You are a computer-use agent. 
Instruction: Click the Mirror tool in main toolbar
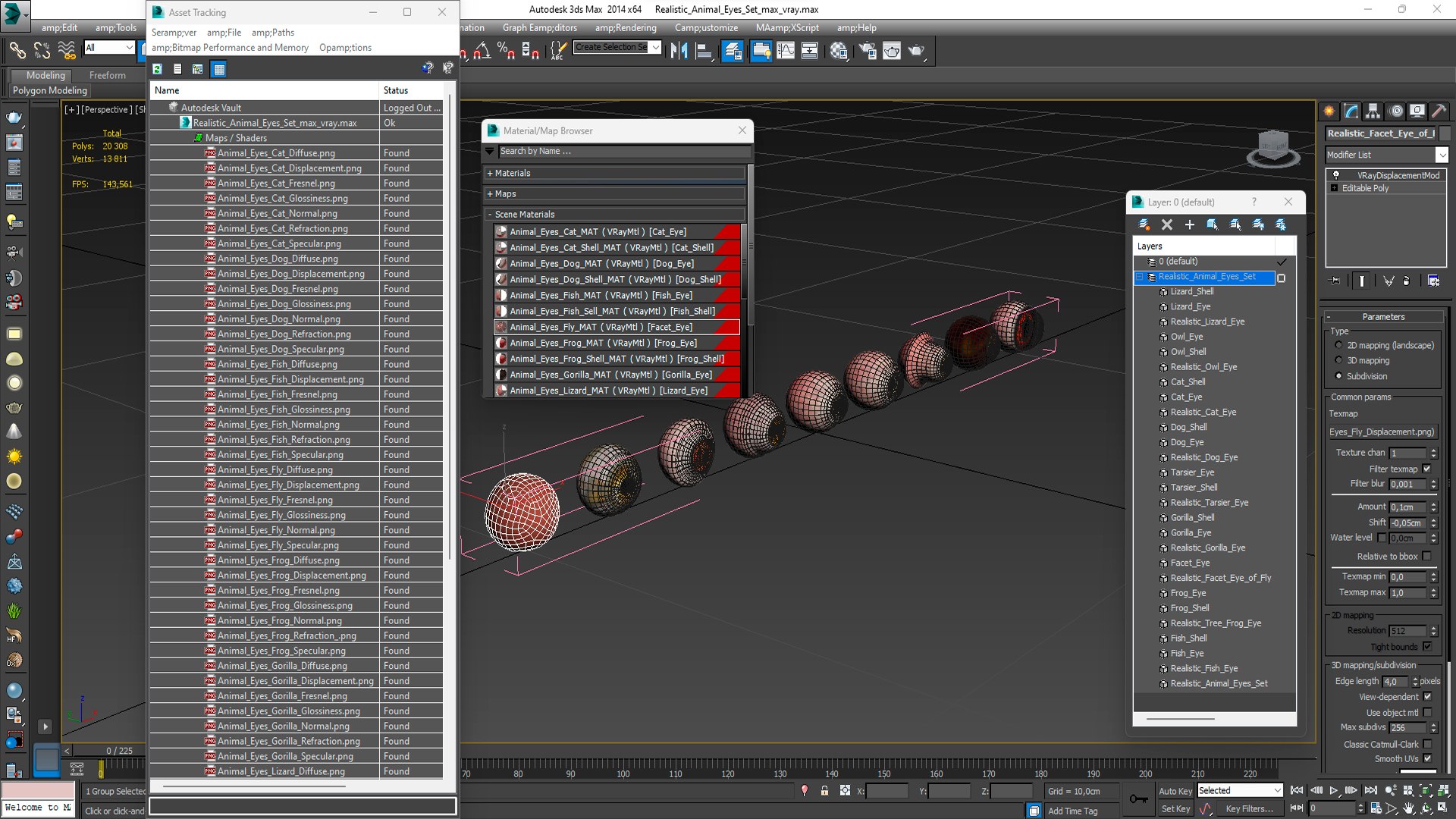[x=679, y=51]
